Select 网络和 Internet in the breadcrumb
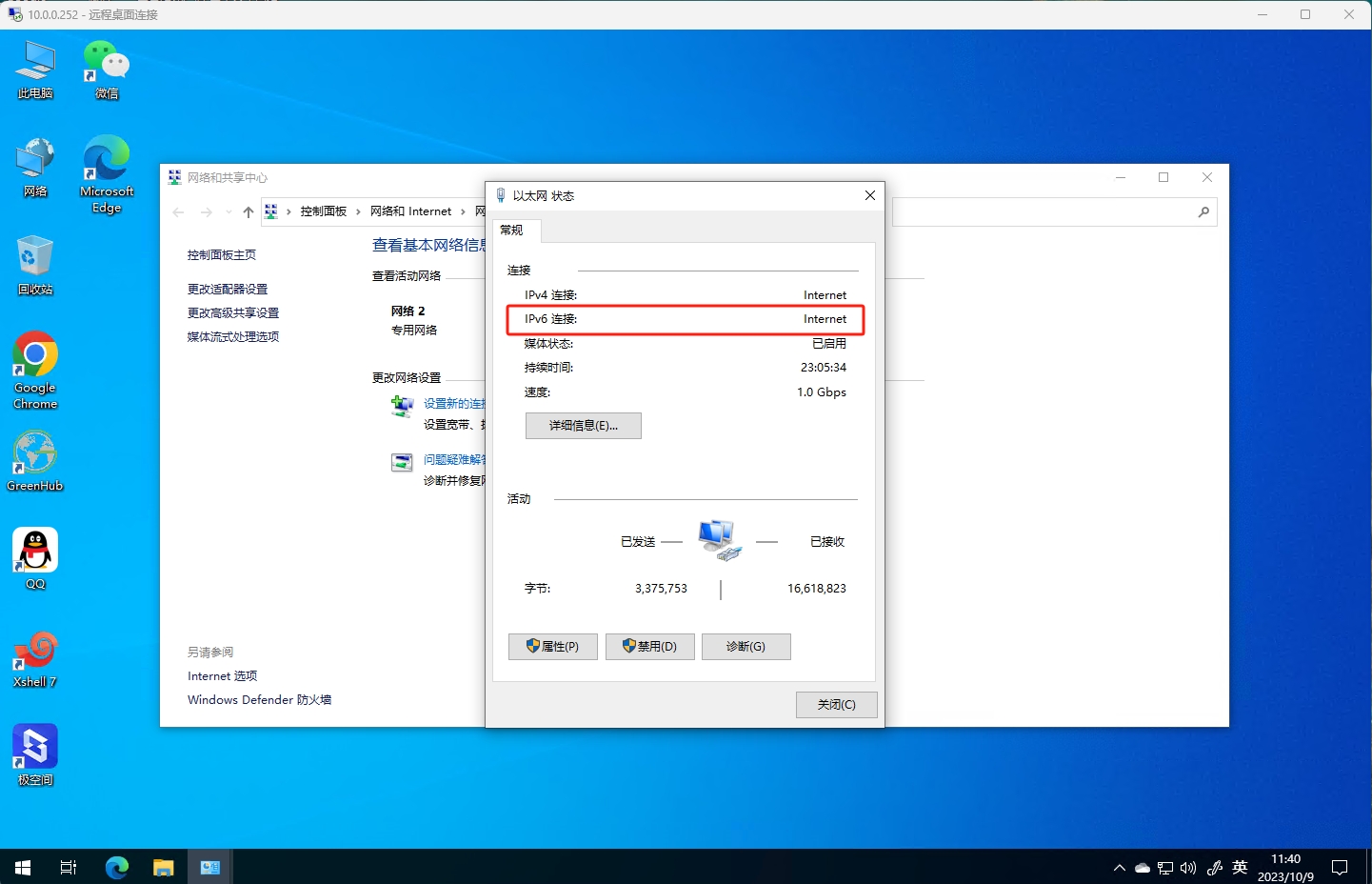 (x=409, y=211)
